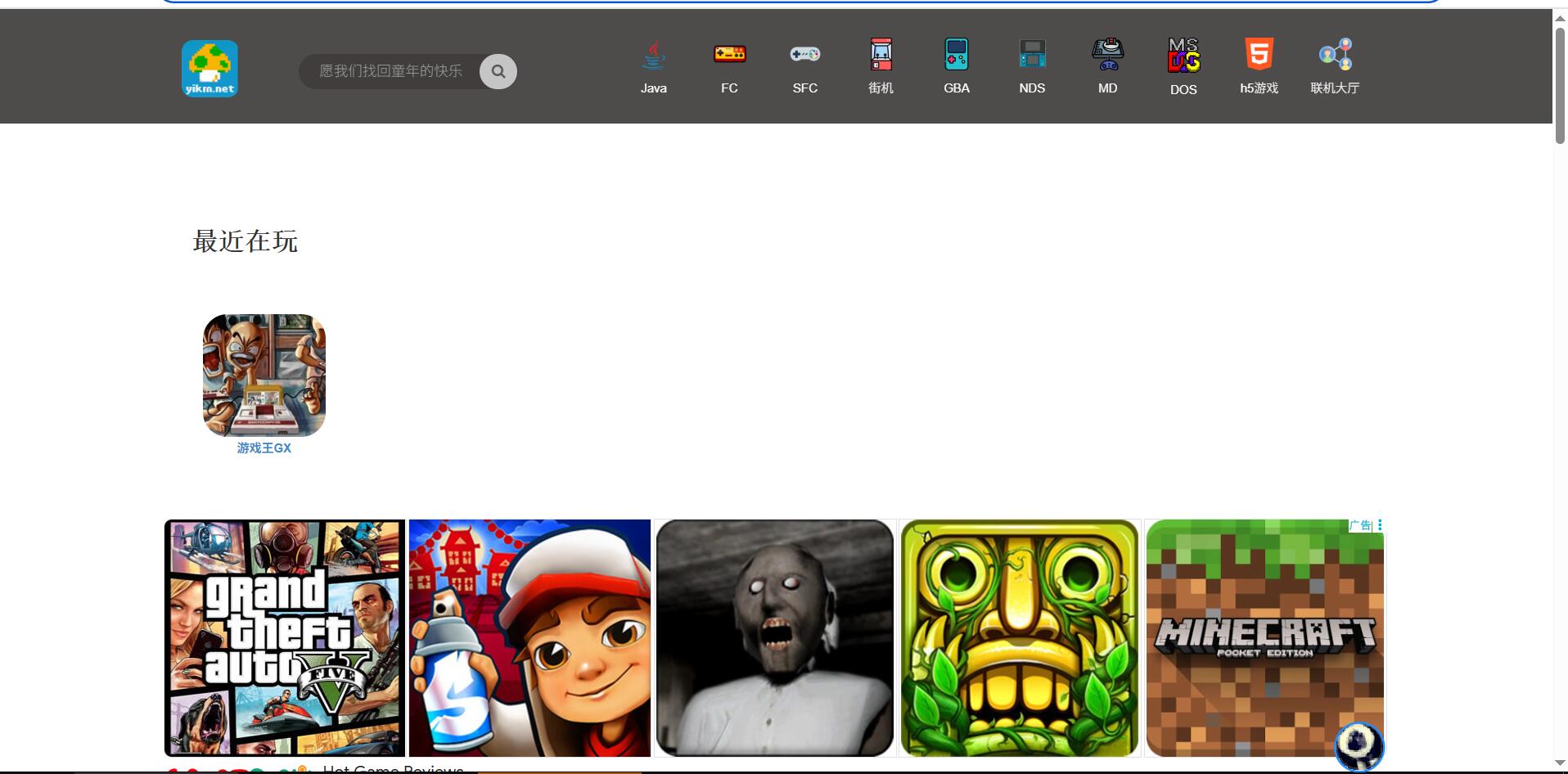
Task: Click the round floating avatar icon
Action: 1359,745
